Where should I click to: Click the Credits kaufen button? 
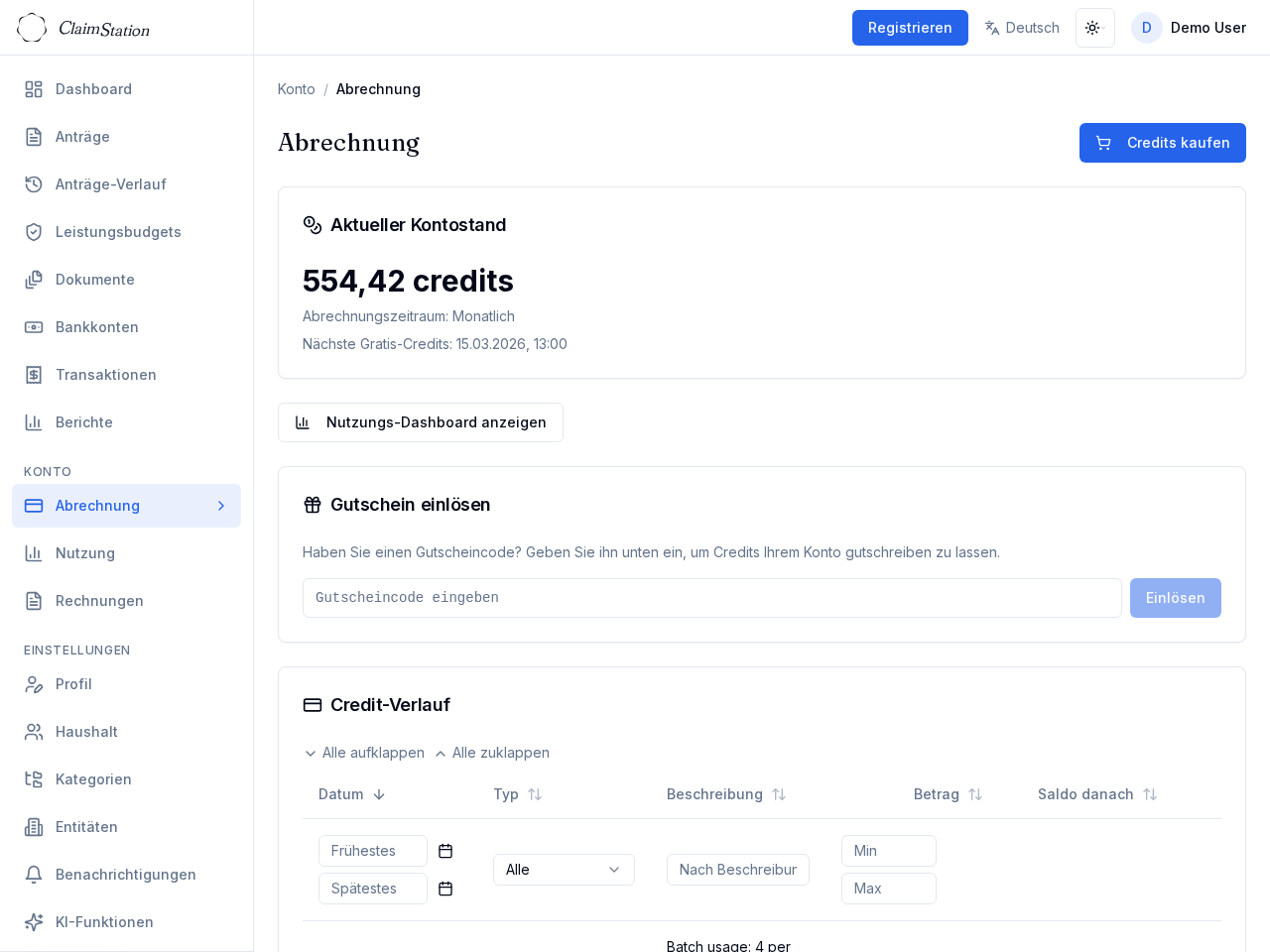point(1162,143)
